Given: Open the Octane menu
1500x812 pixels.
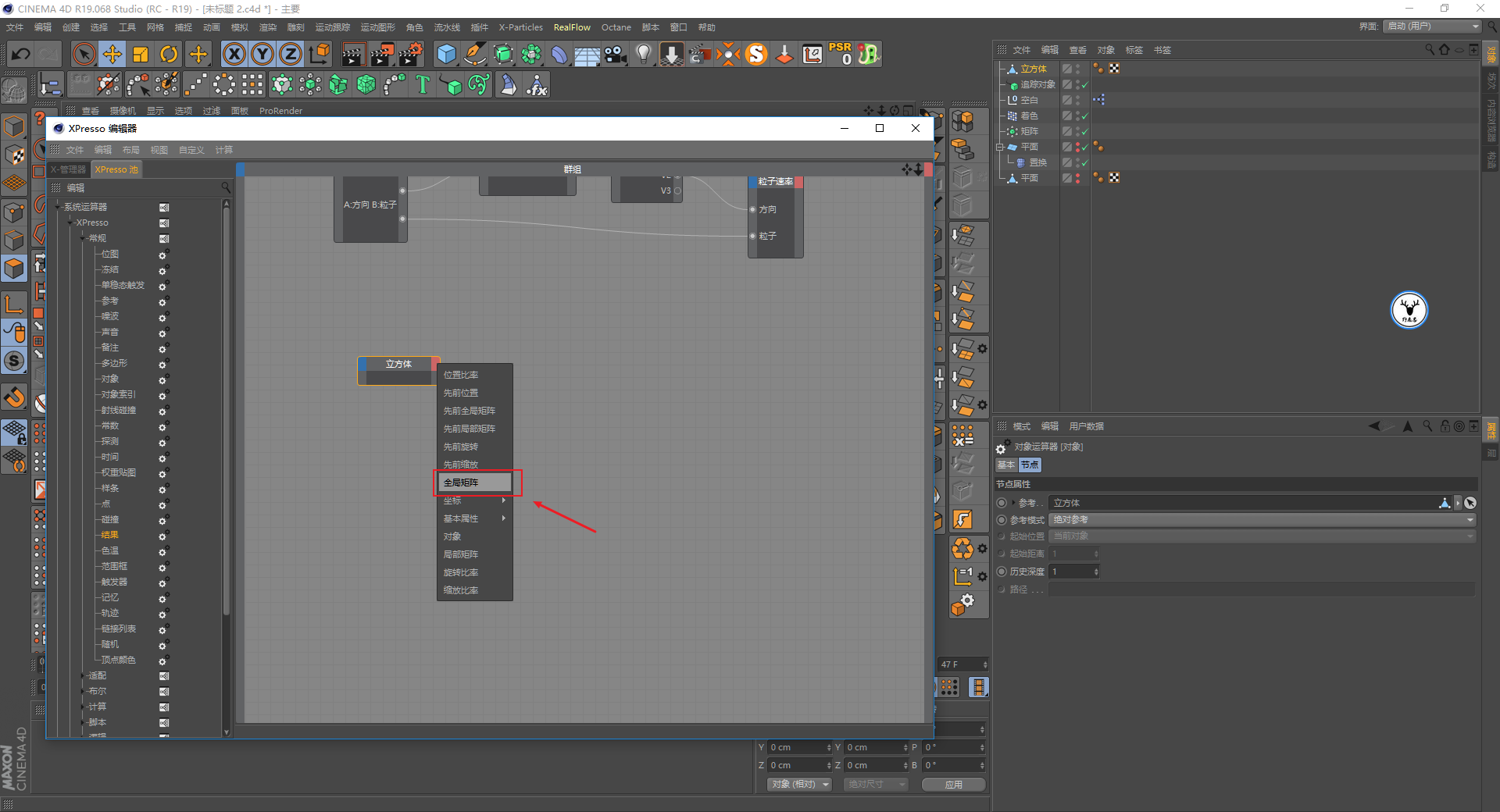Looking at the screenshot, I should click(x=616, y=27).
